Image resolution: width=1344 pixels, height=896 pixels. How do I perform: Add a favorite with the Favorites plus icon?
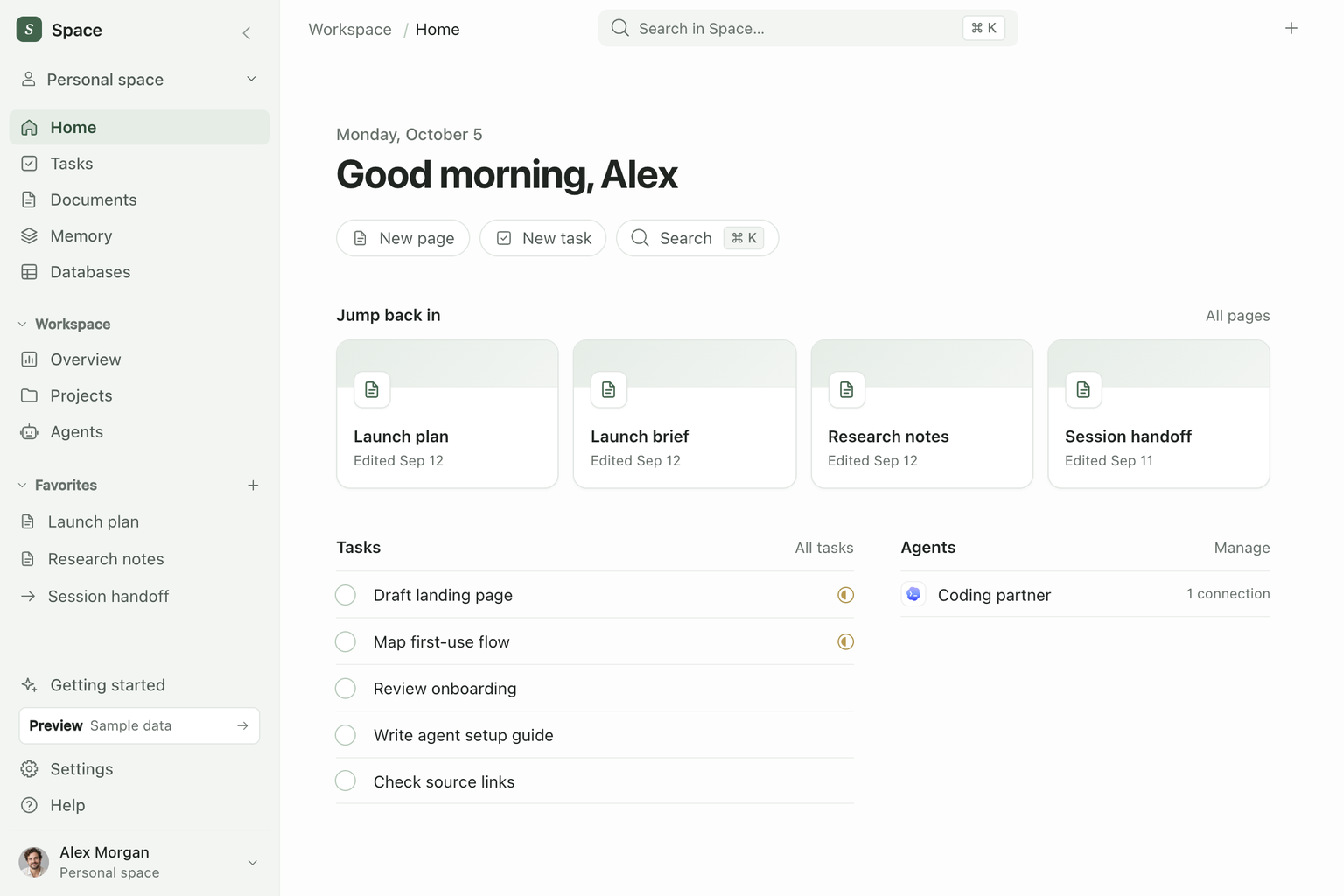pos(253,485)
